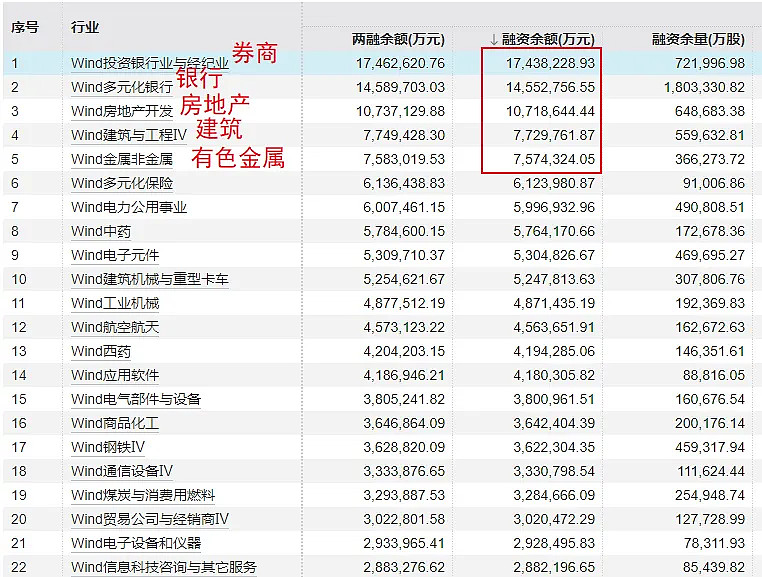The height and width of the screenshot is (577, 762).
Task: Select the value 559,632.81
Action: click(710, 135)
